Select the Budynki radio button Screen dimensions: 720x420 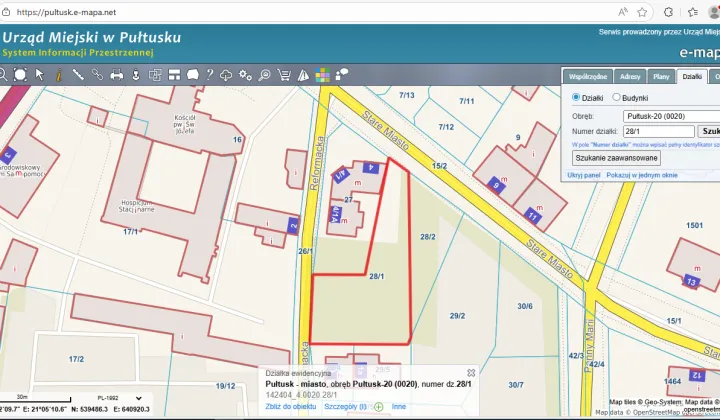click(616, 98)
